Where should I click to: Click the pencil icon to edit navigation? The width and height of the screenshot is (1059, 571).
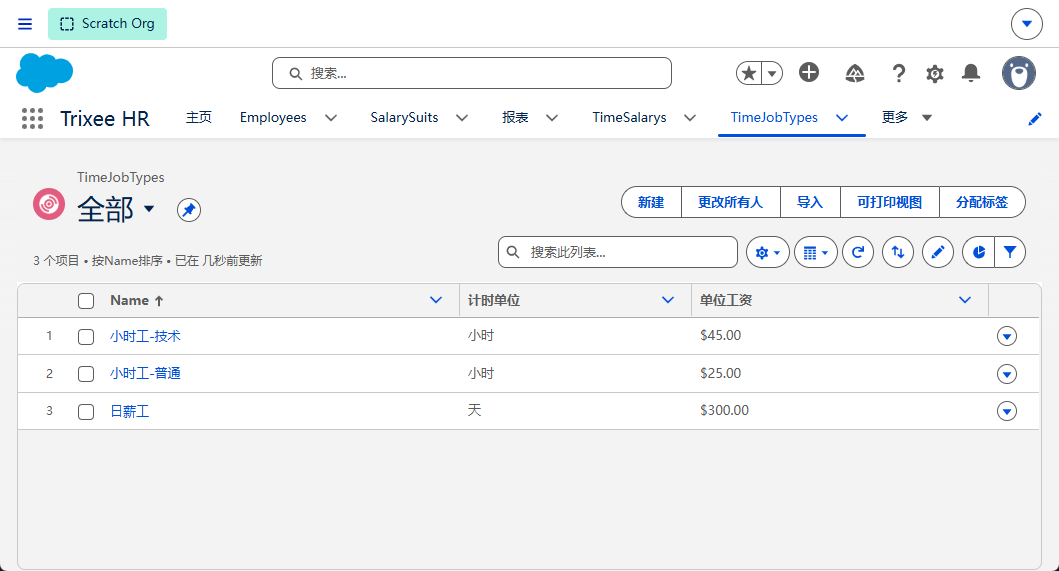point(1035,120)
